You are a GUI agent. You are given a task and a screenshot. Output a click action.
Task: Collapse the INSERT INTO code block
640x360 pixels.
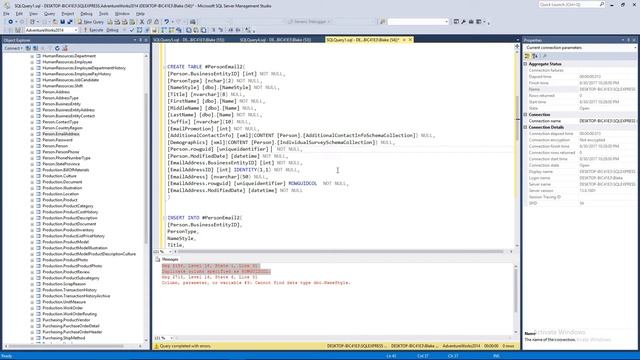coord(164,218)
